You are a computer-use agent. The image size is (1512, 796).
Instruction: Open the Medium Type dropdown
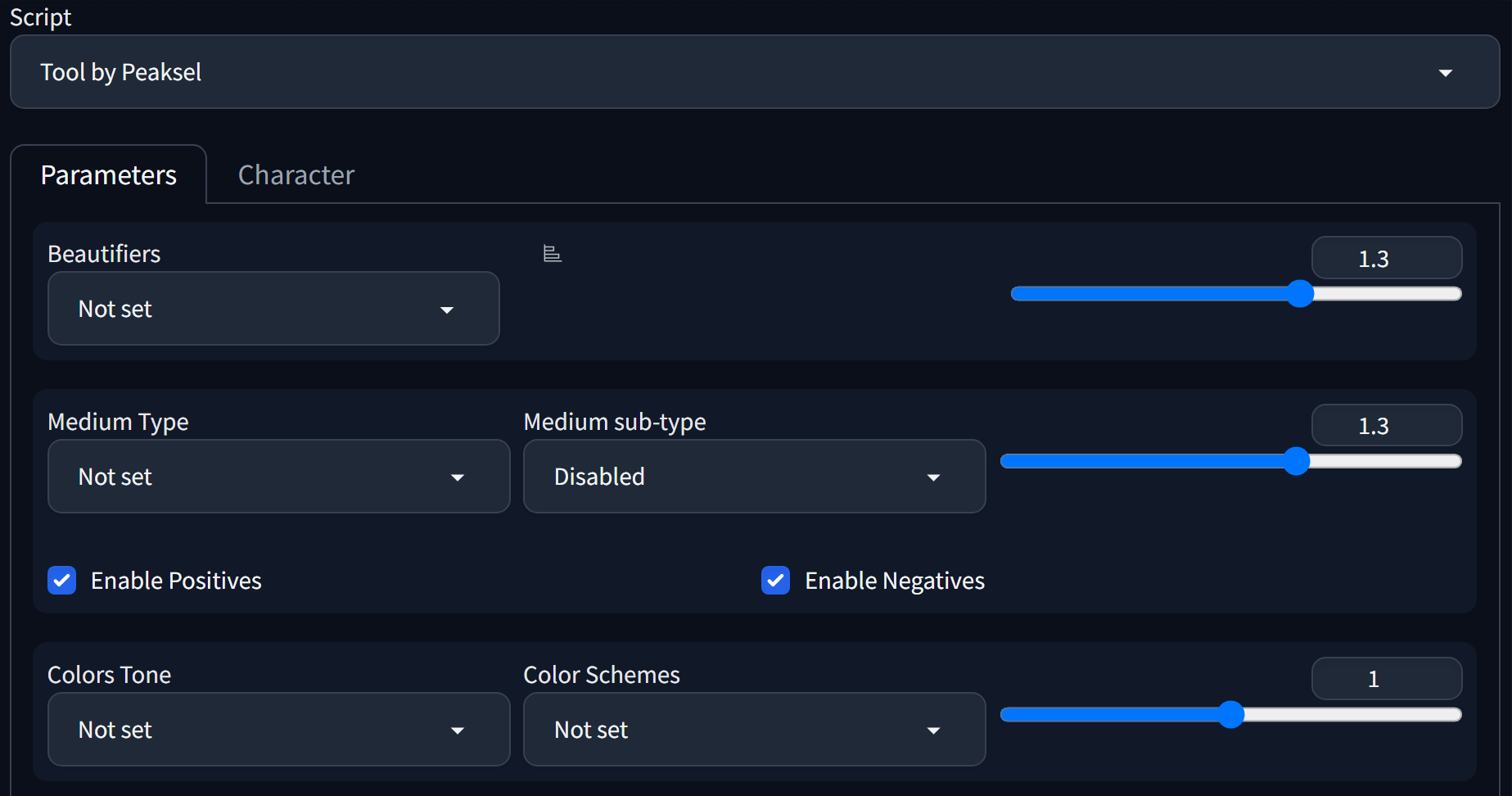pyautogui.click(x=278, y=476)
